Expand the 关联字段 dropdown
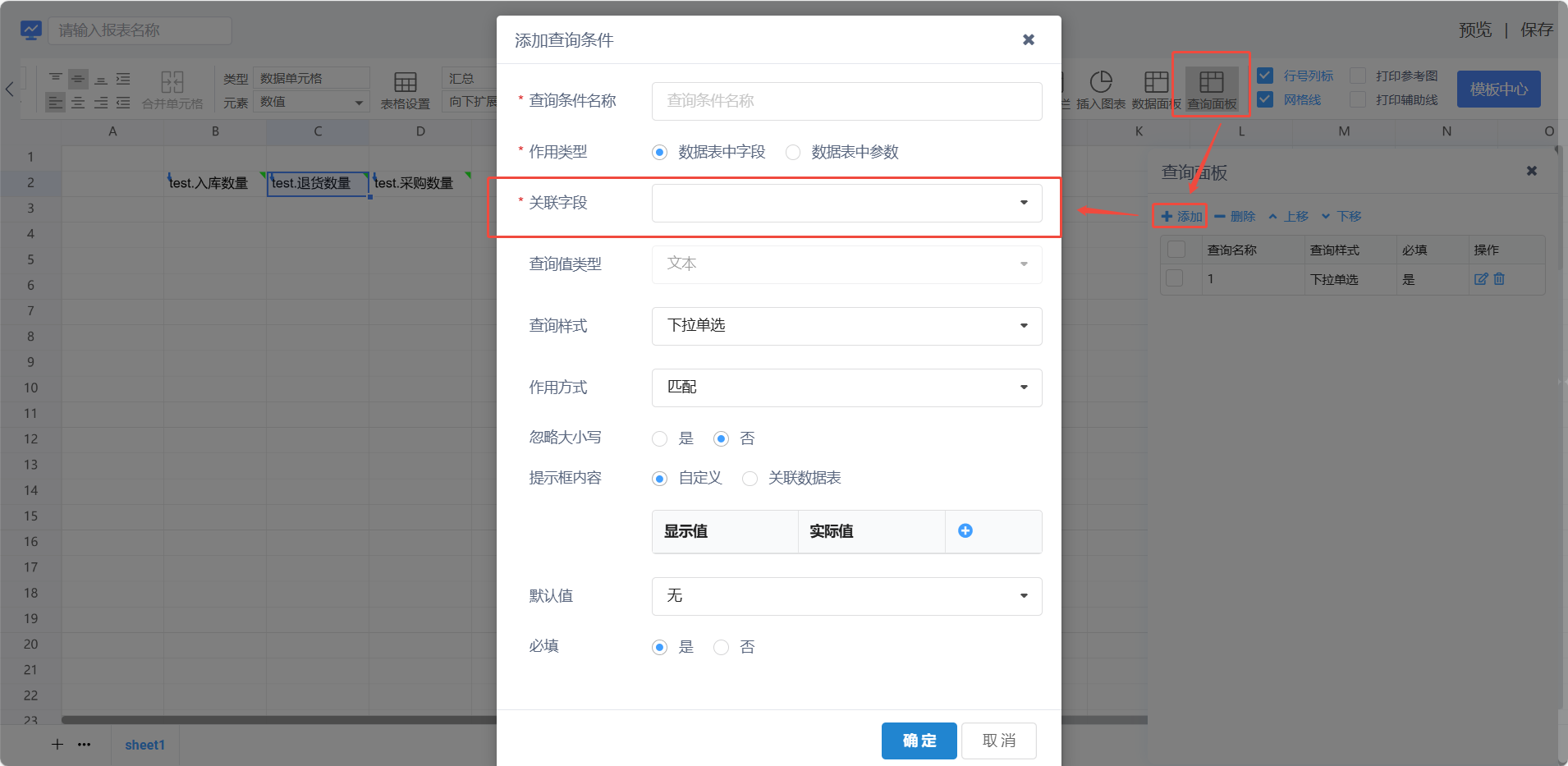 pos(846,203)
